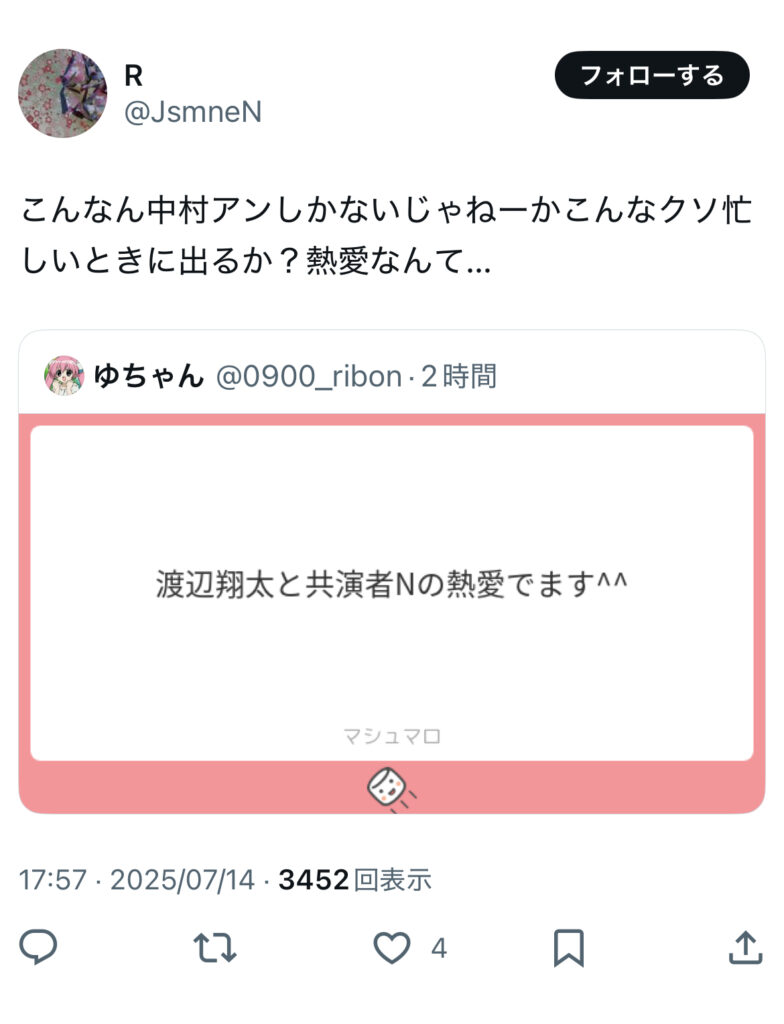784x1024 pixels.
Task: Click the フォローする button
Action: [x=652, y=75]
